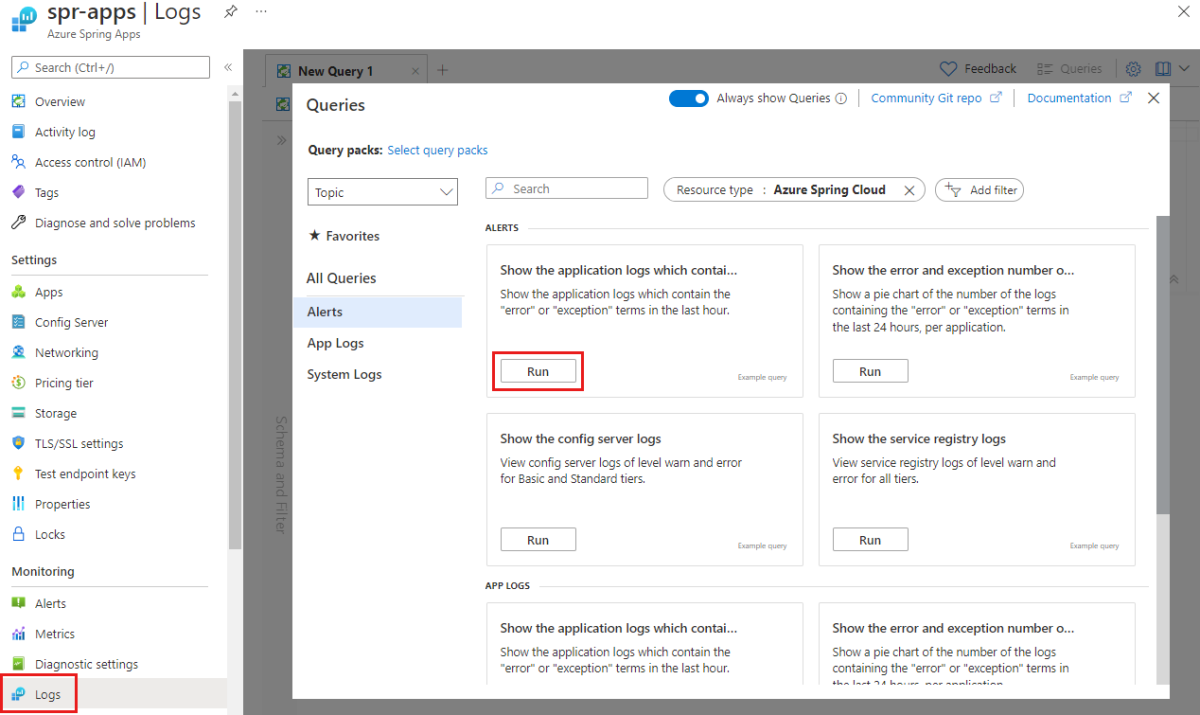Pin the spr-apps Logs page

[x=230, y=12]
